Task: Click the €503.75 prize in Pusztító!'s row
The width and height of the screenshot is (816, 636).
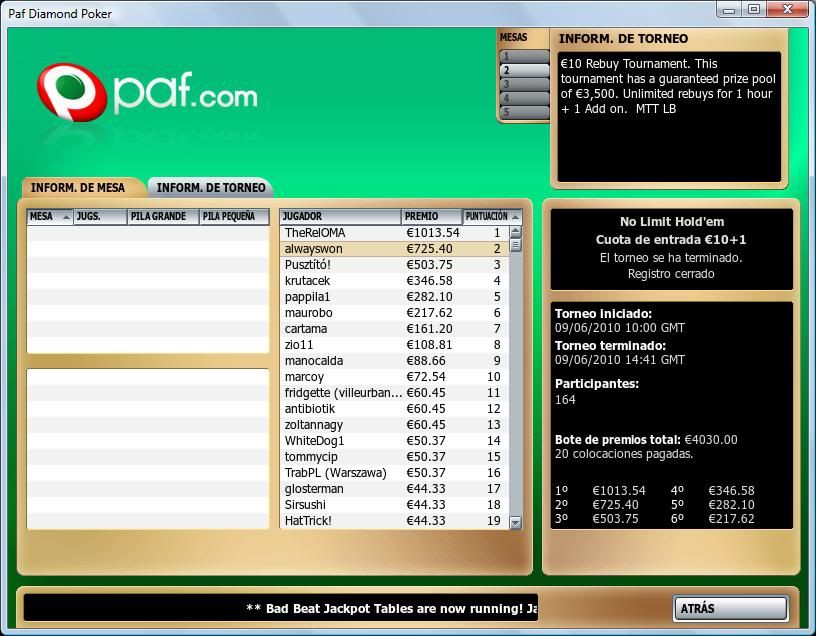Action: [429, 265]
